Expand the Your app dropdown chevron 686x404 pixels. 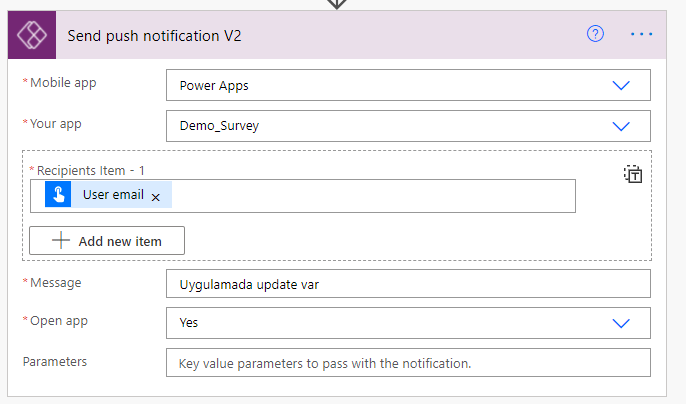pos(621,127)
